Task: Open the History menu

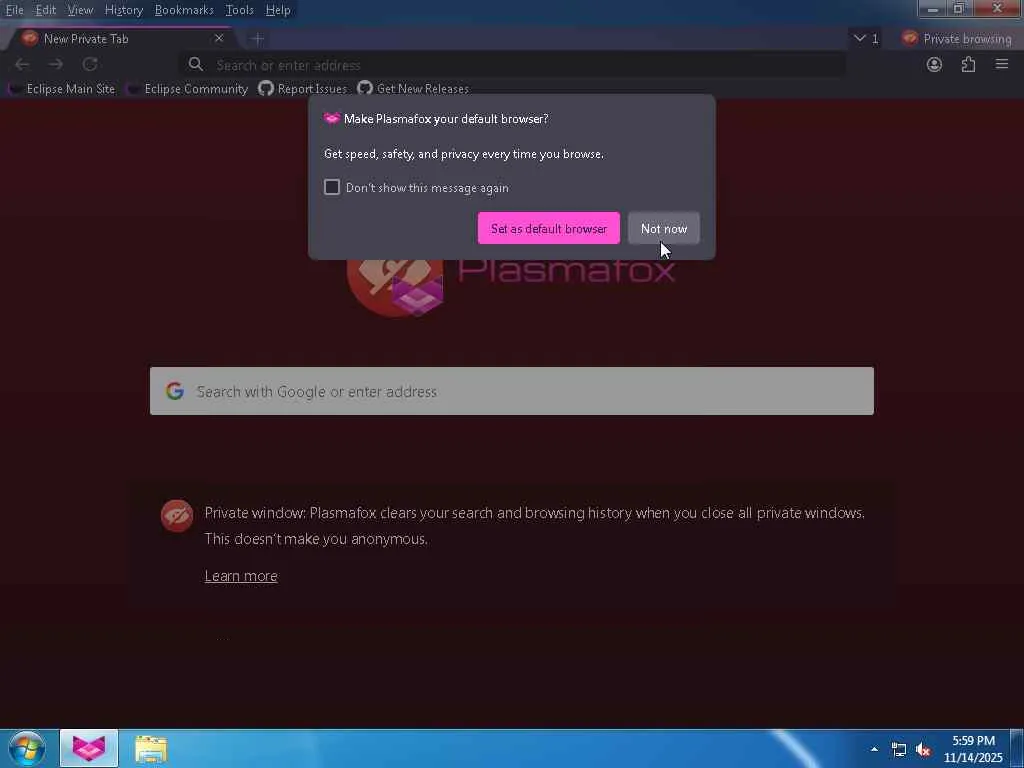Action: (x=123, y=10)
